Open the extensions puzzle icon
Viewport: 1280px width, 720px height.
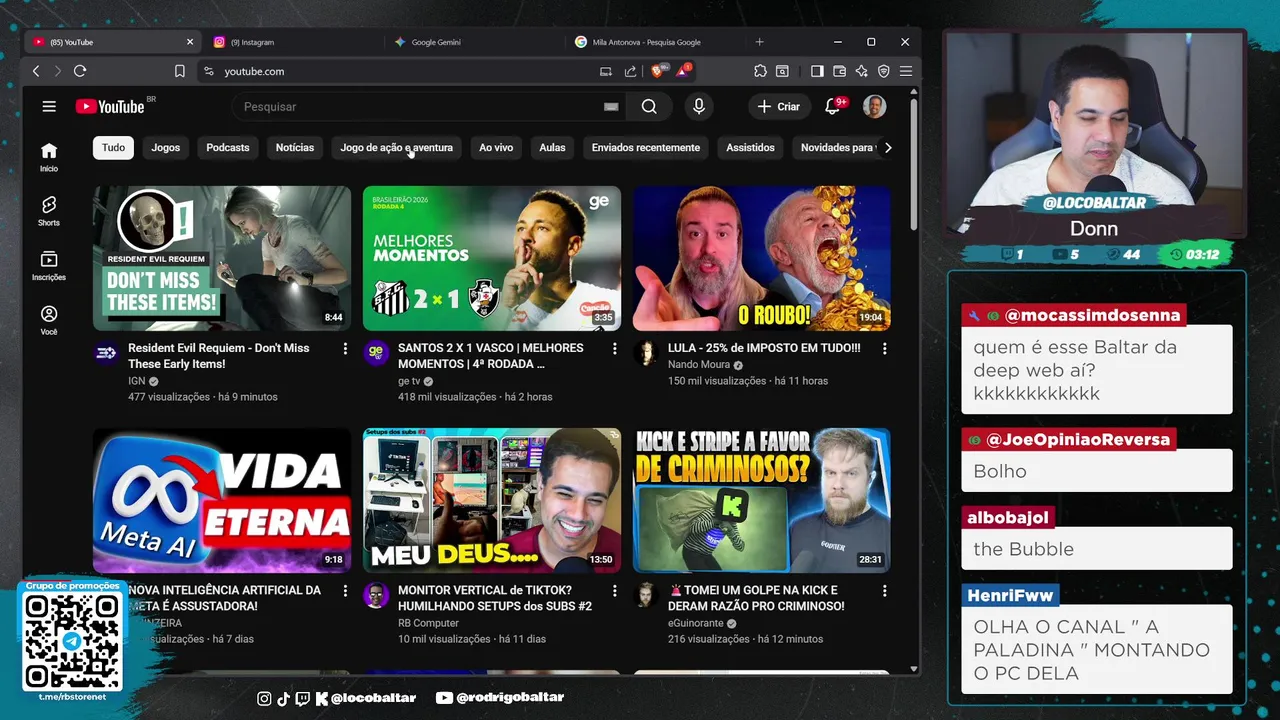(760, 71)
